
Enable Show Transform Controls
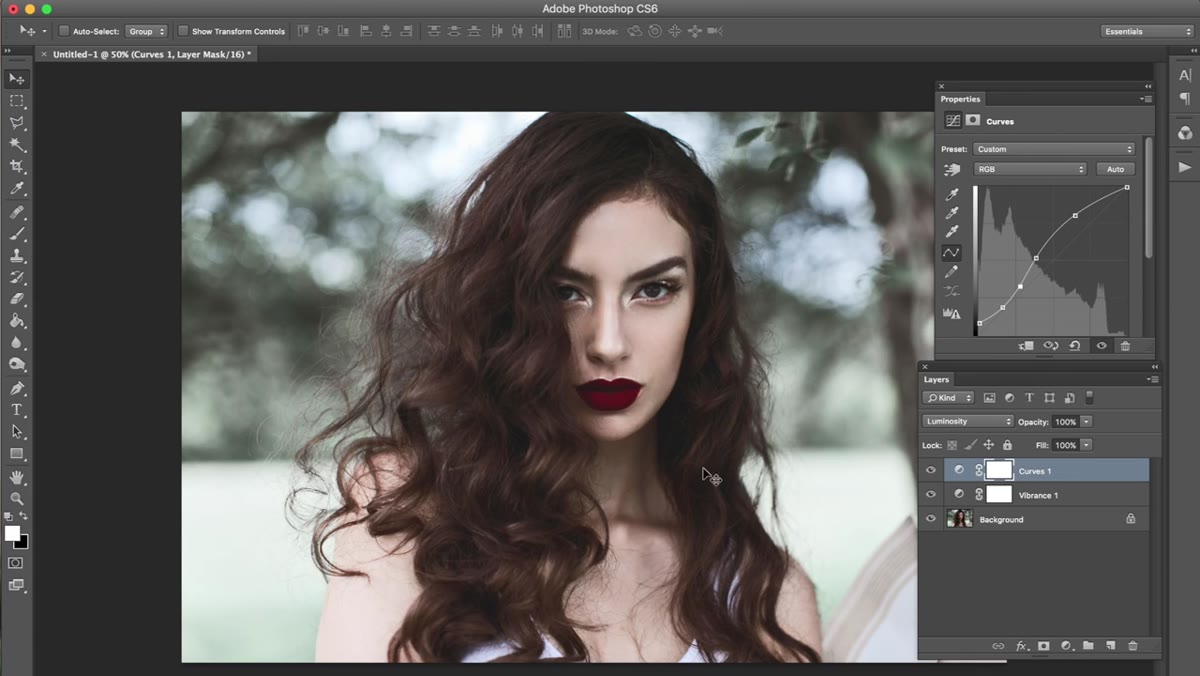click(183, 31)
